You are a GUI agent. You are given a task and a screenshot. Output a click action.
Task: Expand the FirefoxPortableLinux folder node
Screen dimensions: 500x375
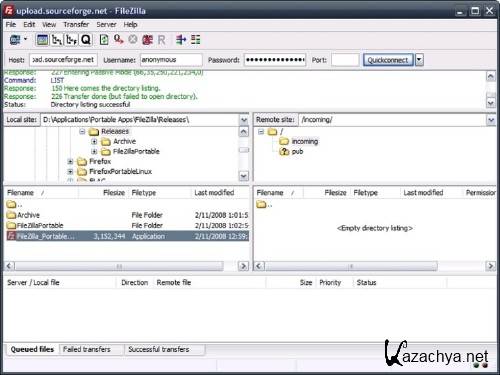click(70, 172)
